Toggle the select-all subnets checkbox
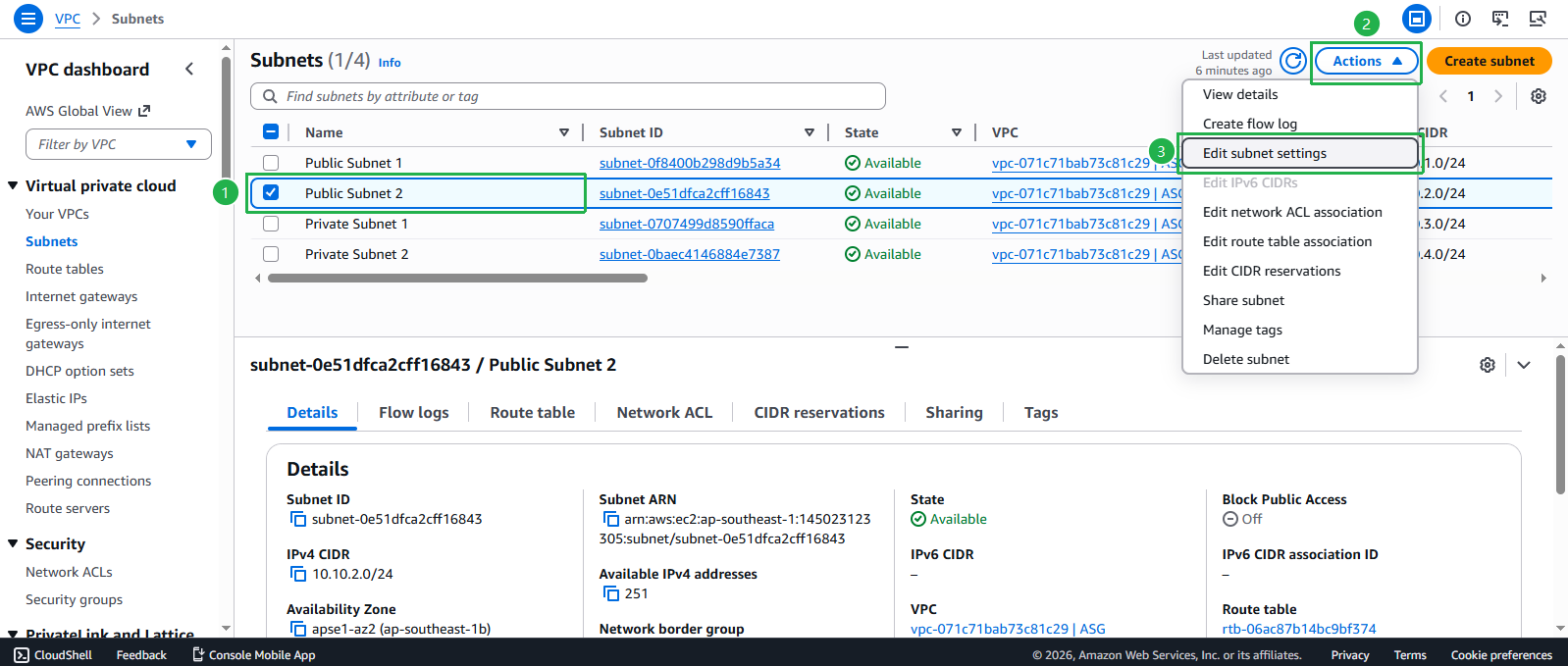 pos(271,132)
